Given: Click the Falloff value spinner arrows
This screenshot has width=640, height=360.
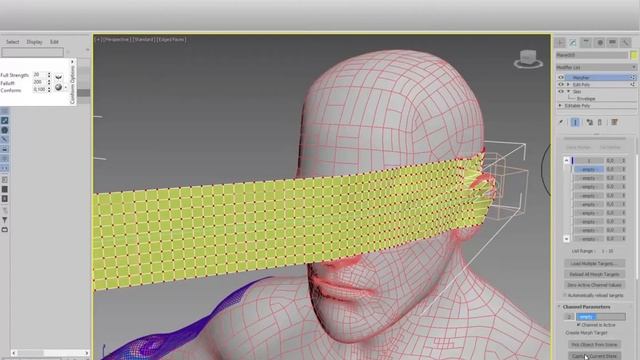Looking at the screenshot, I should click(49, 82).
